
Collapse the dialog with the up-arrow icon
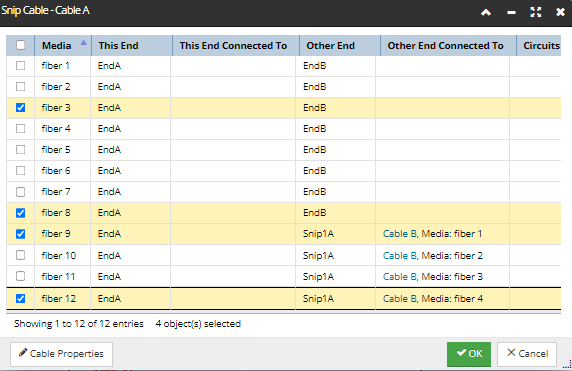[x=486, y=12]
